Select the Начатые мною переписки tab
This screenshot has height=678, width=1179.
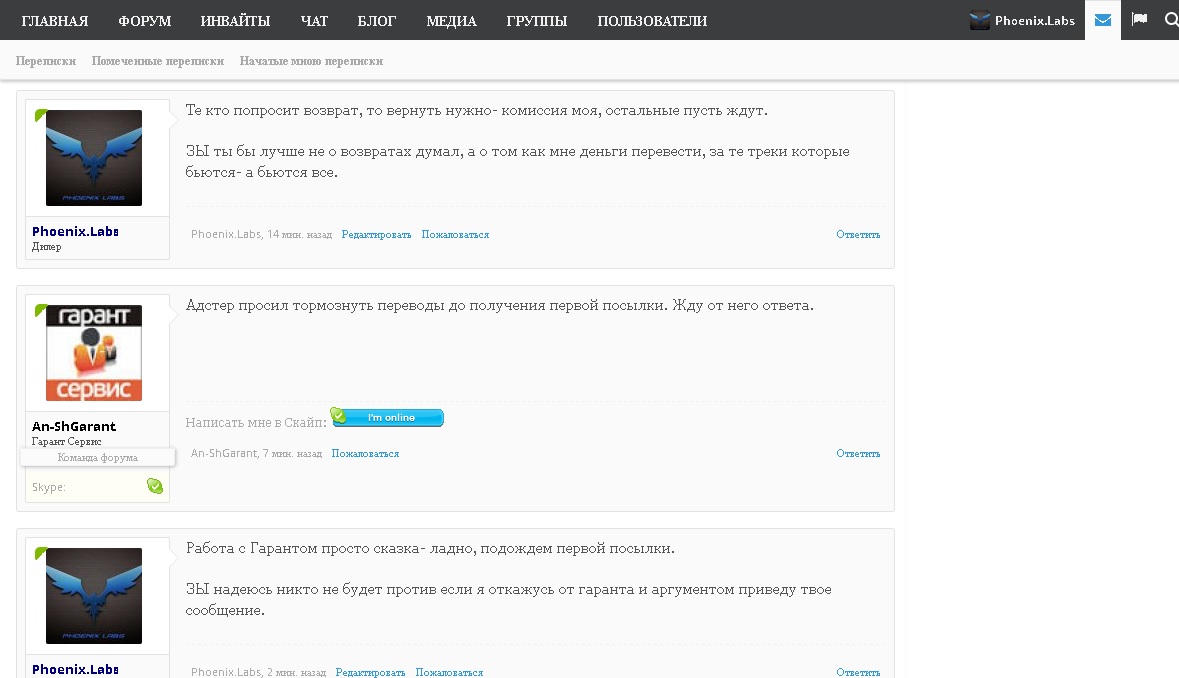[311, 61]
